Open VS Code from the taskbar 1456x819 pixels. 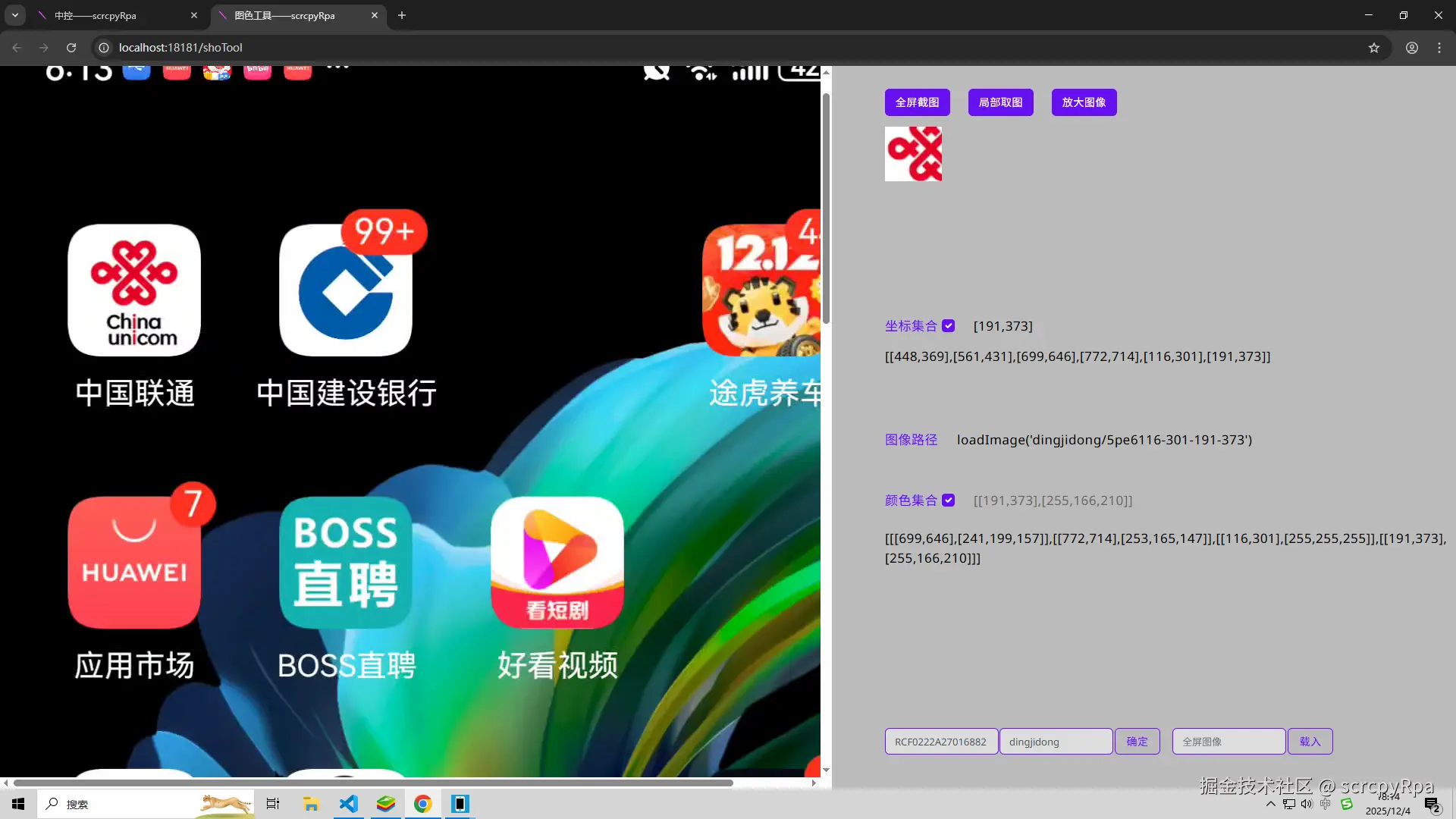348,804
